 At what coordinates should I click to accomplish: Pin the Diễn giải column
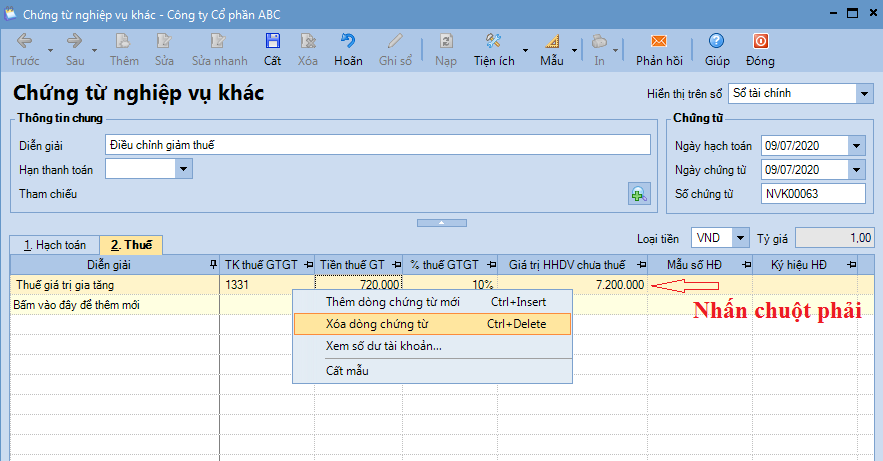click(213, 265)
